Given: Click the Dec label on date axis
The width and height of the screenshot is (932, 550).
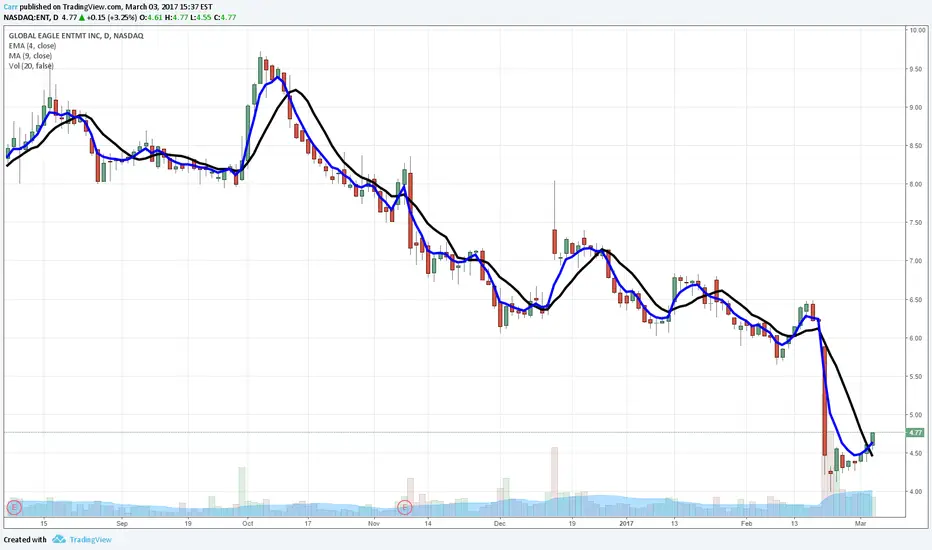Looking at the screenshot, I should pyautogui.click(x=500, y=523).
